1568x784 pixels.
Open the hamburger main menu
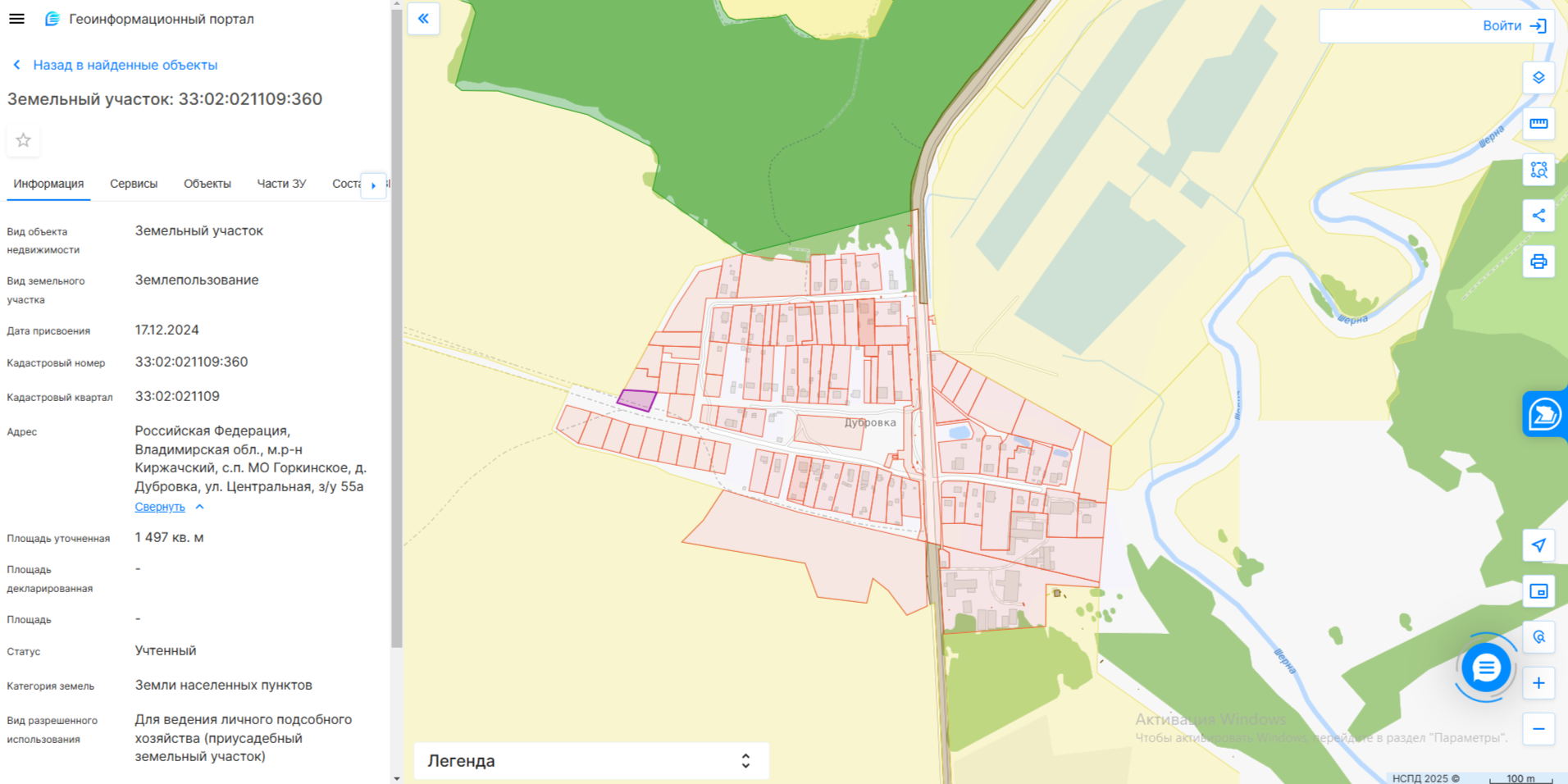[x=16, y=19]
